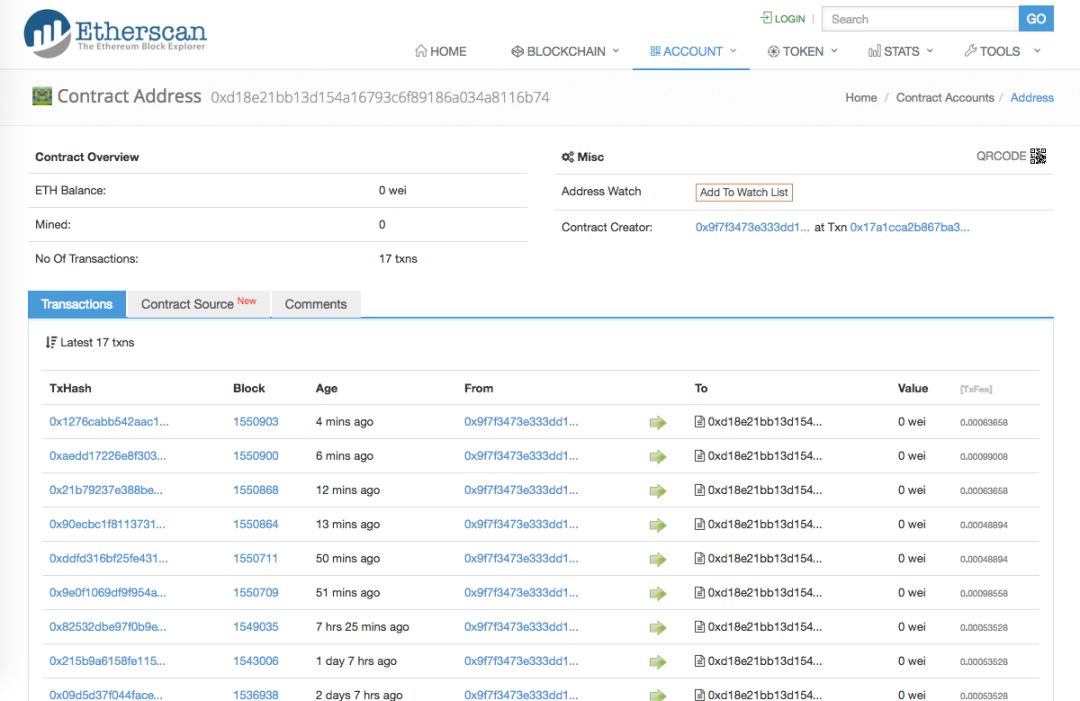Click contract file icon in block 1550900 row
This screenshot has height=701, width=1080.
coord(699,456)
